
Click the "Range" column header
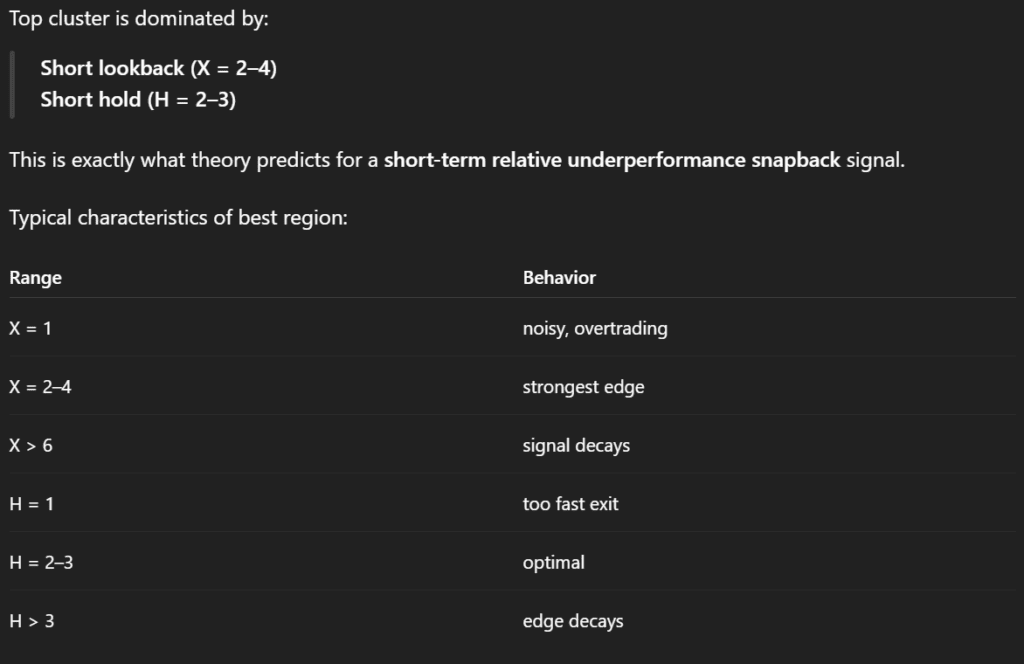(x=36, y=278)
